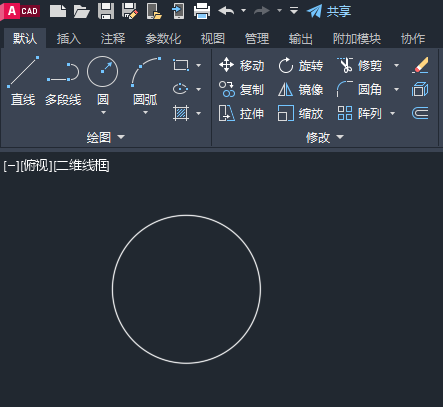The image size is (443, 407).
Task: Expand the 绘图 panel
Action: click(106, 137)
